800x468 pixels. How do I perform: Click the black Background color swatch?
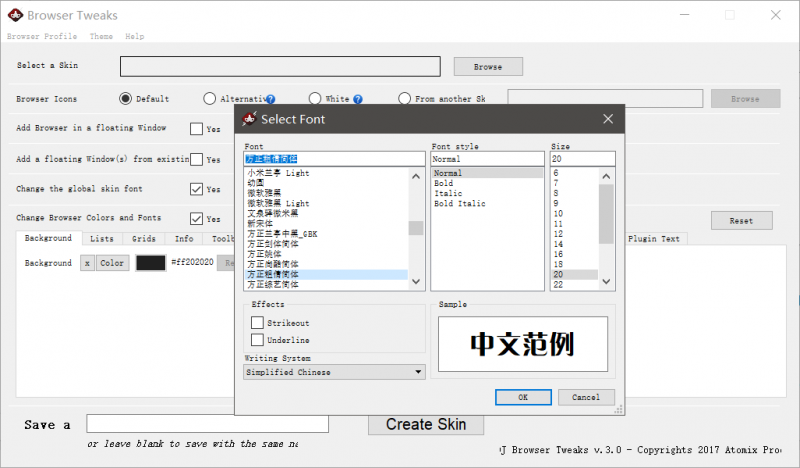pos(151,263)
